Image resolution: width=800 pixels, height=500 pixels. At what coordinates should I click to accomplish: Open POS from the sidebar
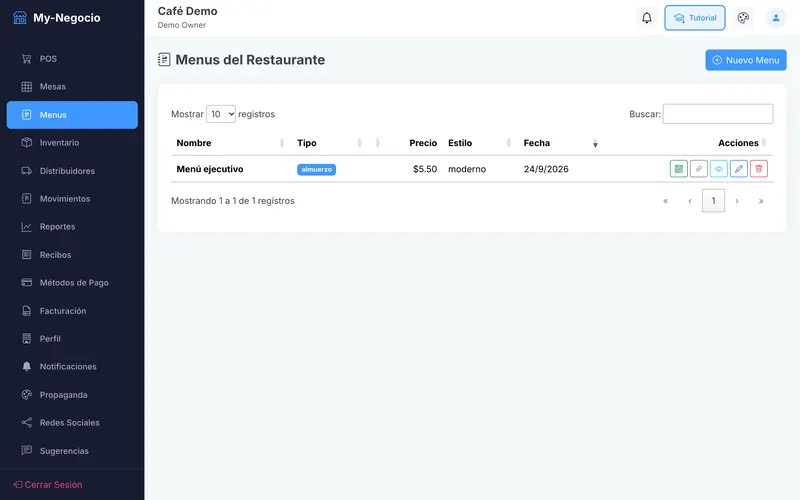click(72, 59)
